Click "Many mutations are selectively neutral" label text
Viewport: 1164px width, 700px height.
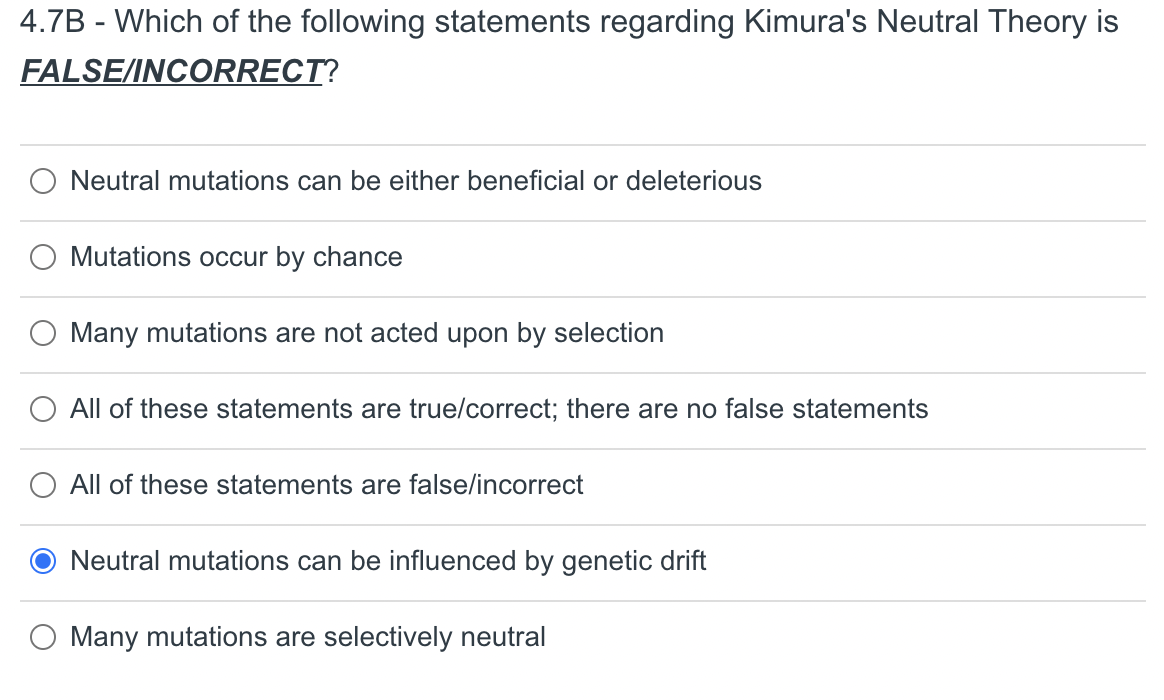tap(308, 637)
